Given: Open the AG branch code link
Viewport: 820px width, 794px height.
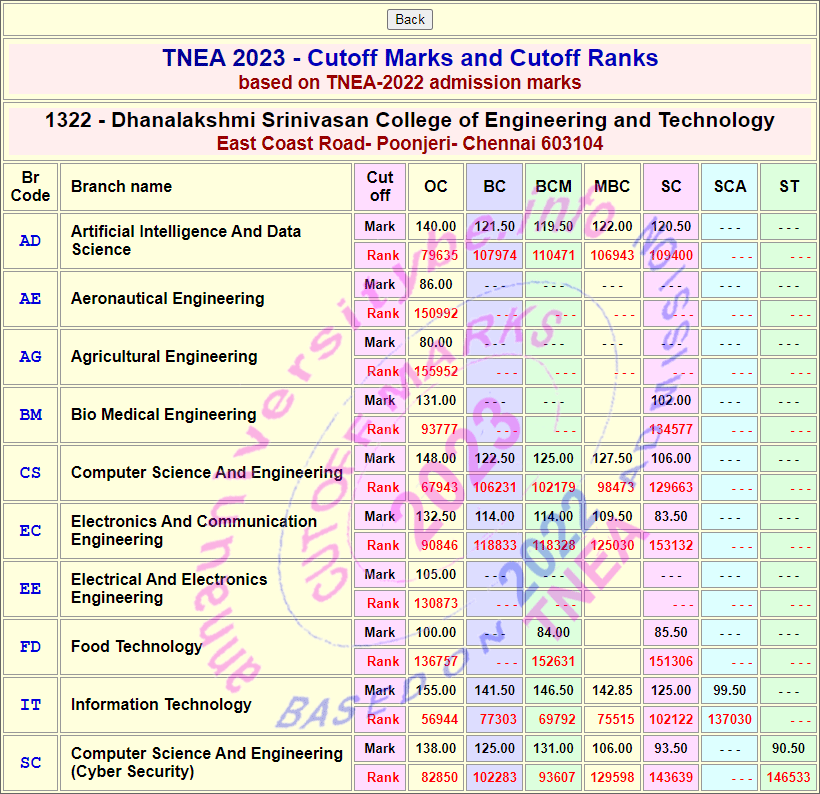Looking at the screenshot, I should click(x=30, y=357).
